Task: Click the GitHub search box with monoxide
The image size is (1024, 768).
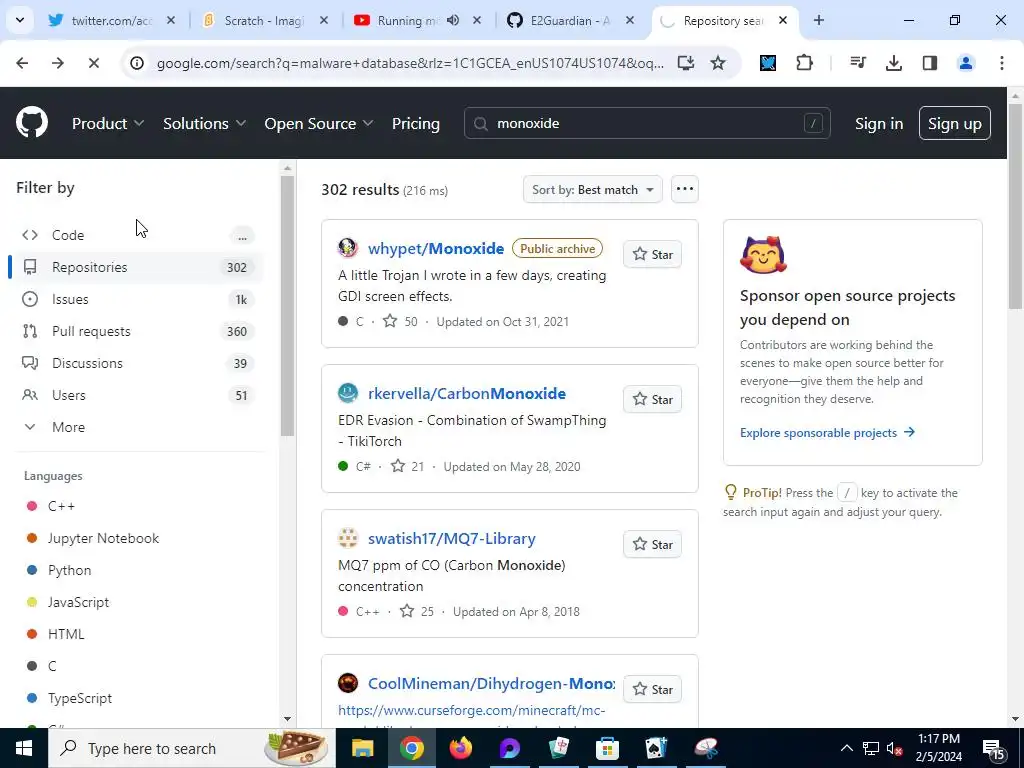Action: click(647, 123)
